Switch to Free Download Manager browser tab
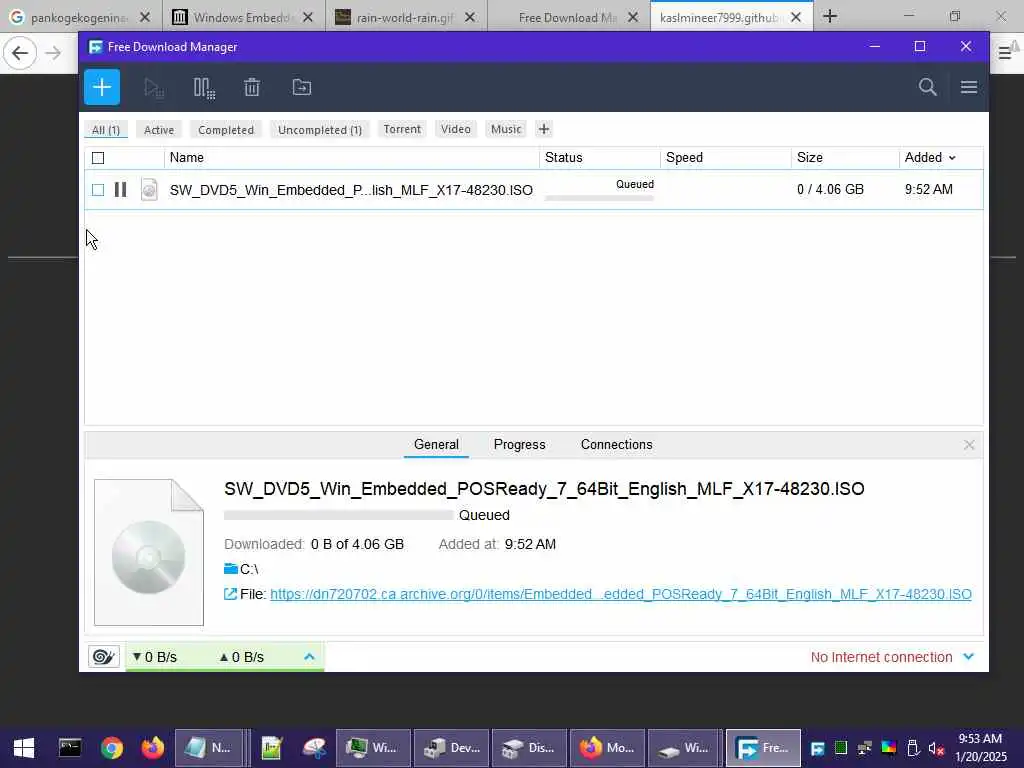 coord(568,17)
